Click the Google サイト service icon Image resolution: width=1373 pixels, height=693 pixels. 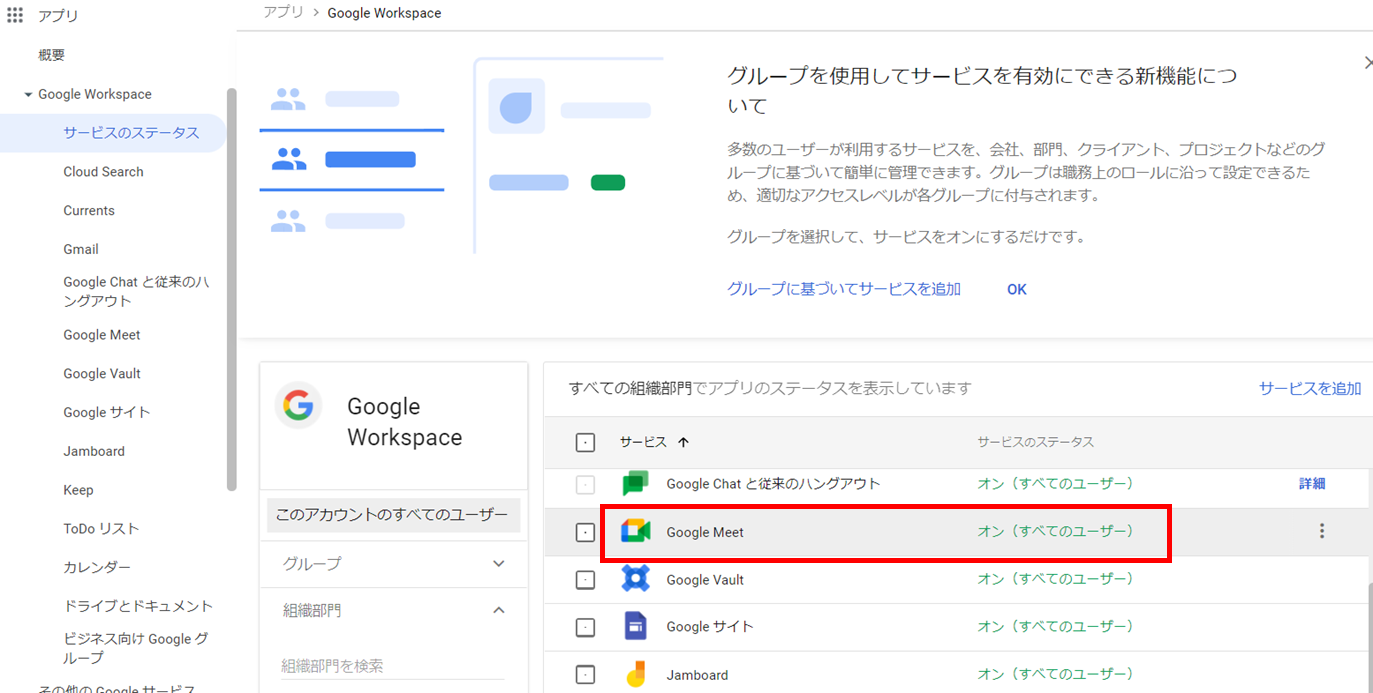[x=636, y=626]
